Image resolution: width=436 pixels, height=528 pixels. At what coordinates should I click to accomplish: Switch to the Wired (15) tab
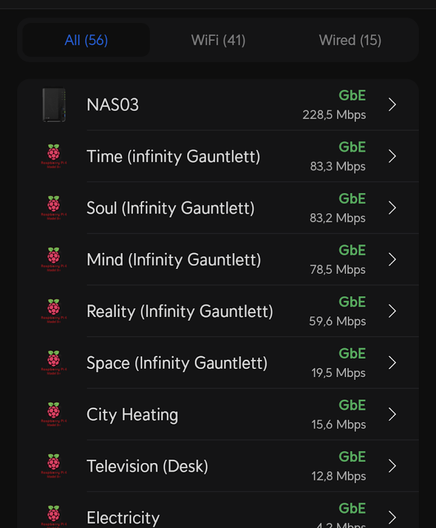coord(350,40)
